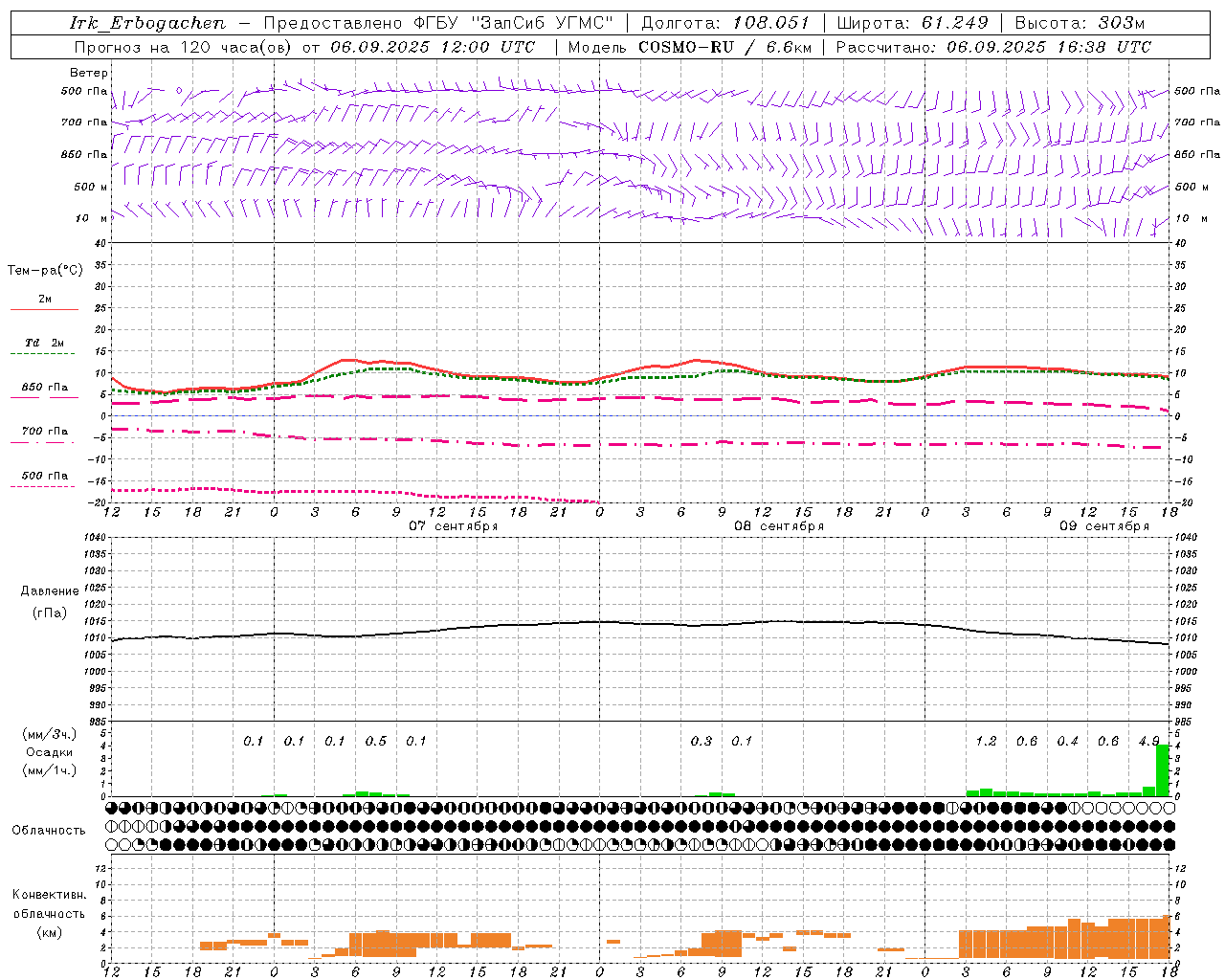Select the Давление panel label
1225x980 pixels.
coord(50,591)
